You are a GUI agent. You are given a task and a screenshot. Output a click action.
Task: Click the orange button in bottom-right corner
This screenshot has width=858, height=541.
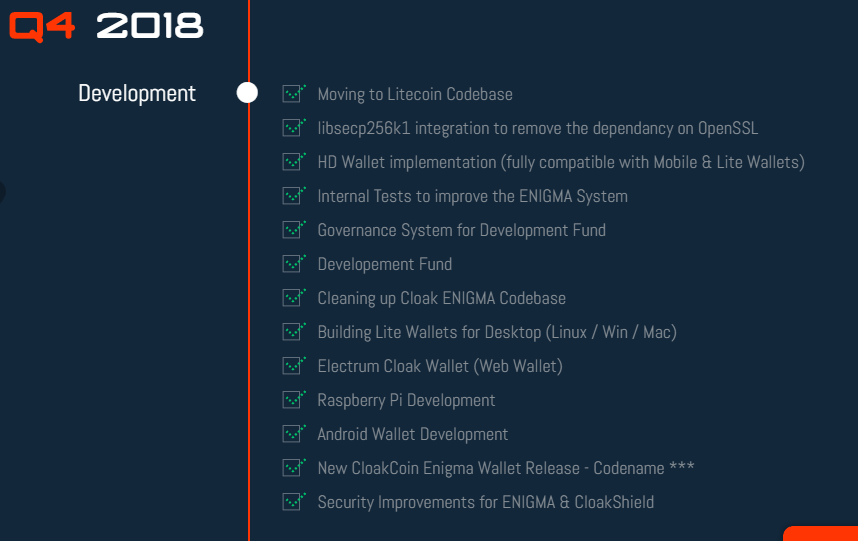[821, 534]
